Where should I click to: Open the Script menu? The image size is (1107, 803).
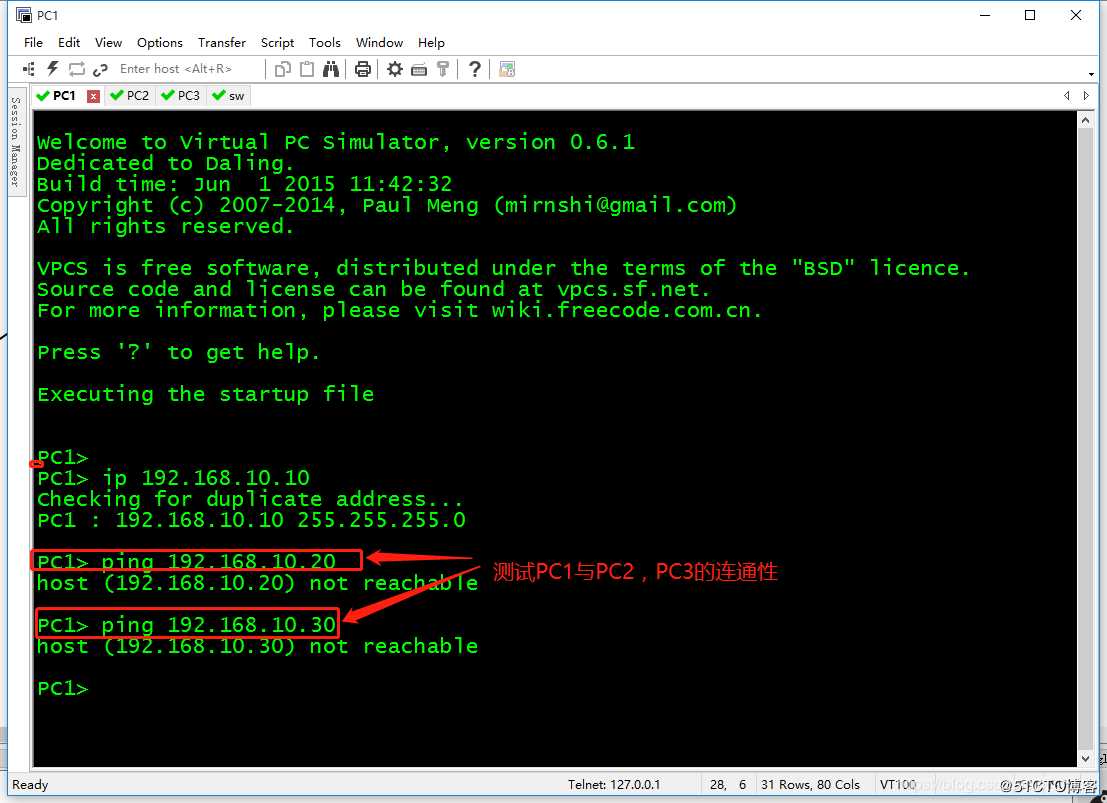(277, 42)
